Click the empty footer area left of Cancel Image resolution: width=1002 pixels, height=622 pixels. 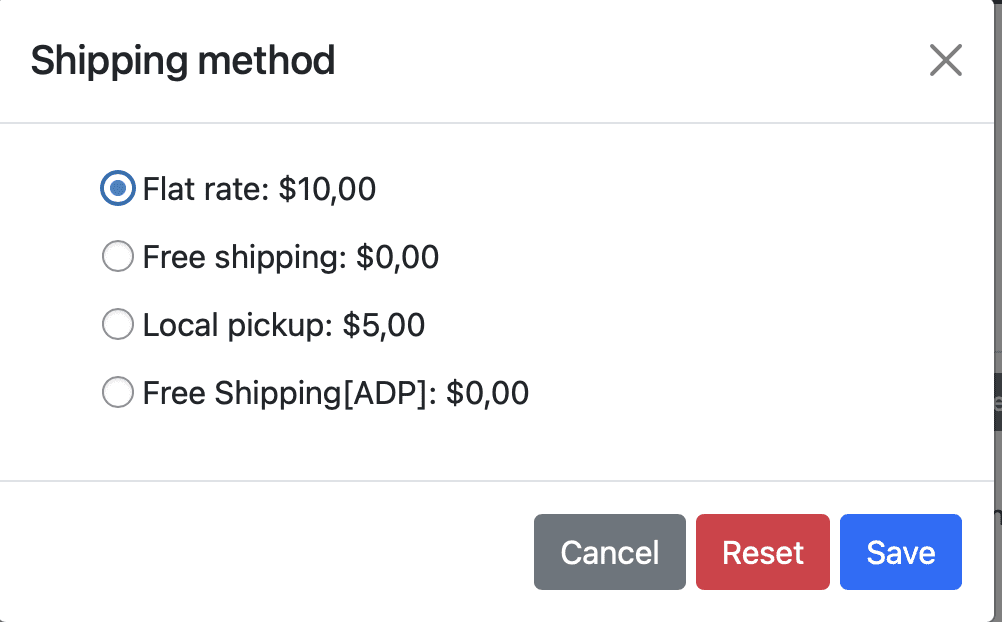pos(270,552)
